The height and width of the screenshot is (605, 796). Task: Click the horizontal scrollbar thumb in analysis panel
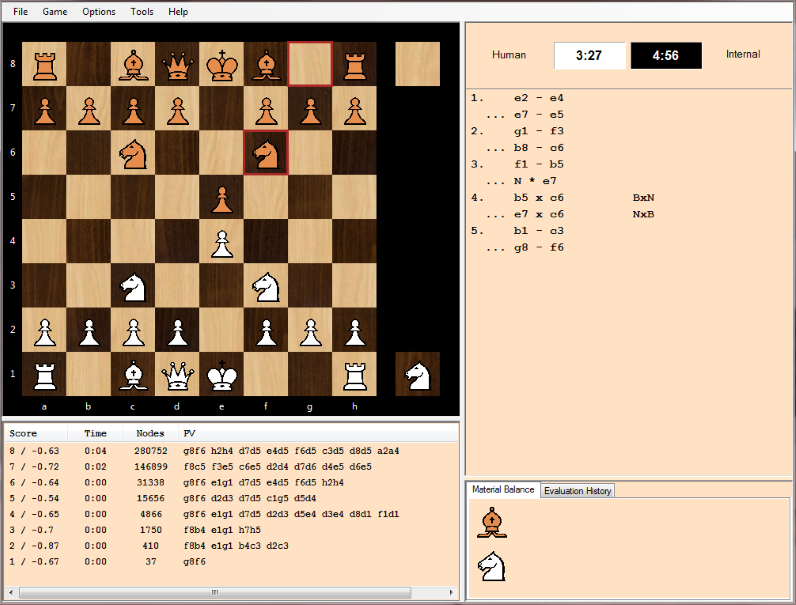pos(215,592)
